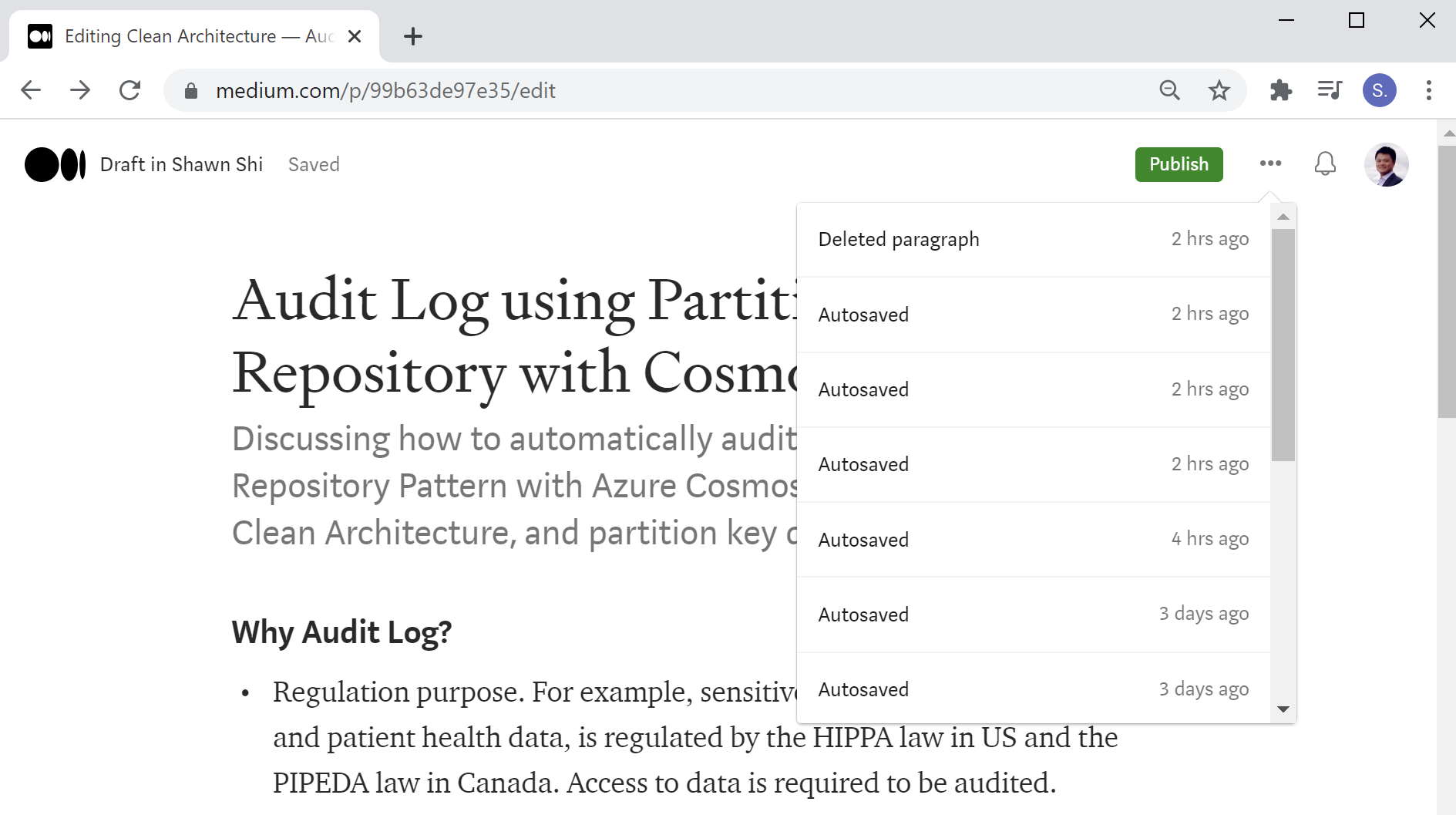Screen dimensions: 1456x815
Task: Open the Draft in Shawn Shi link
Action: [181, 164]
